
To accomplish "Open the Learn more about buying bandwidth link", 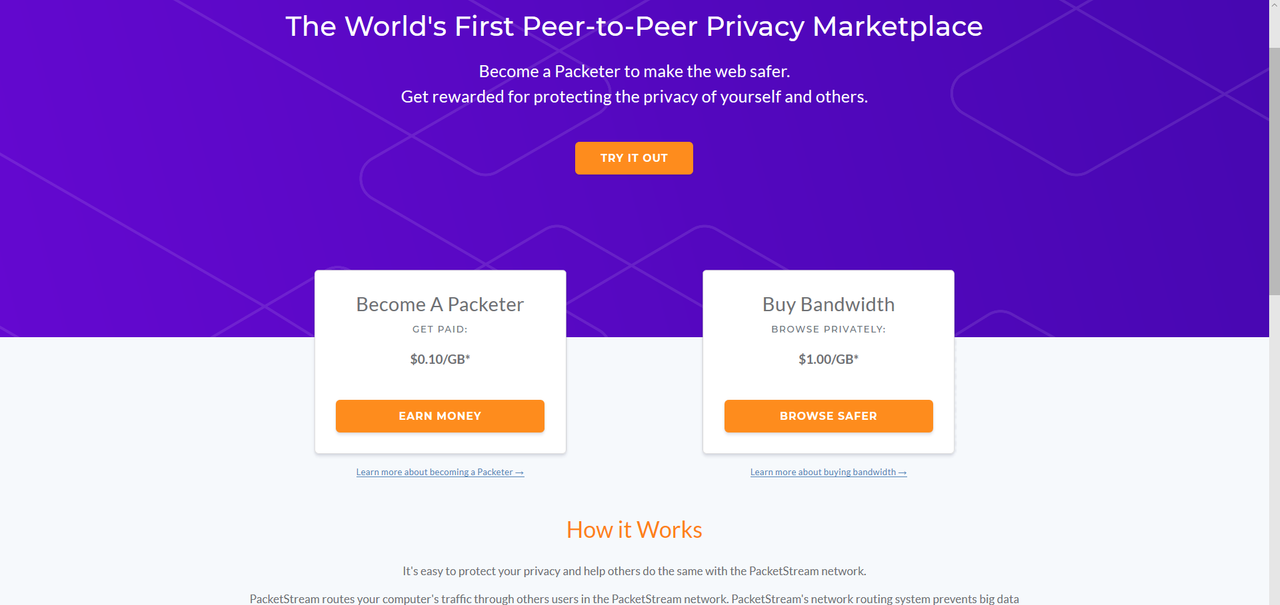I will pyautogui.click(x=829, y=472).
